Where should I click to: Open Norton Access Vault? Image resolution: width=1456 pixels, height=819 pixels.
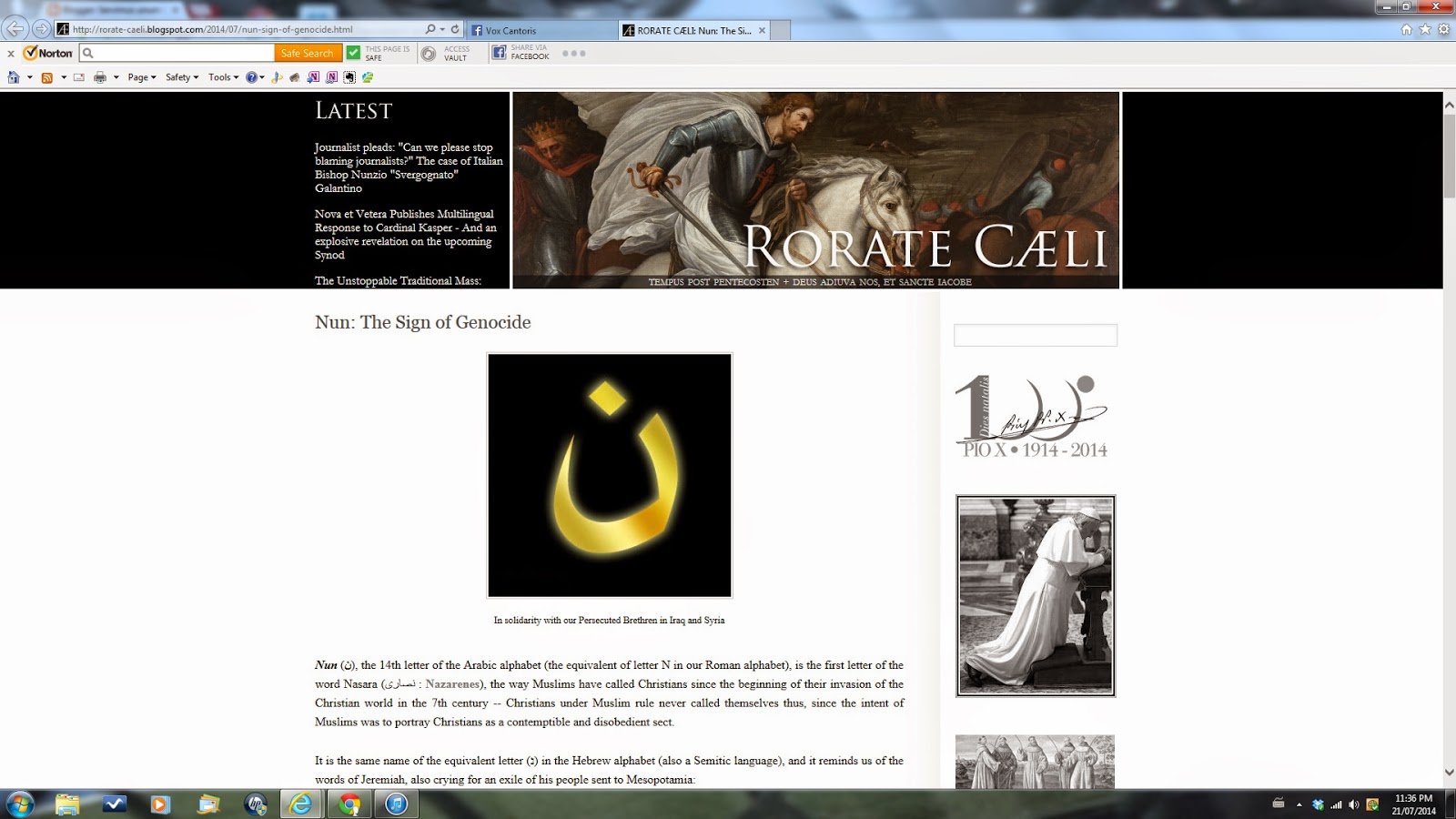446,54
